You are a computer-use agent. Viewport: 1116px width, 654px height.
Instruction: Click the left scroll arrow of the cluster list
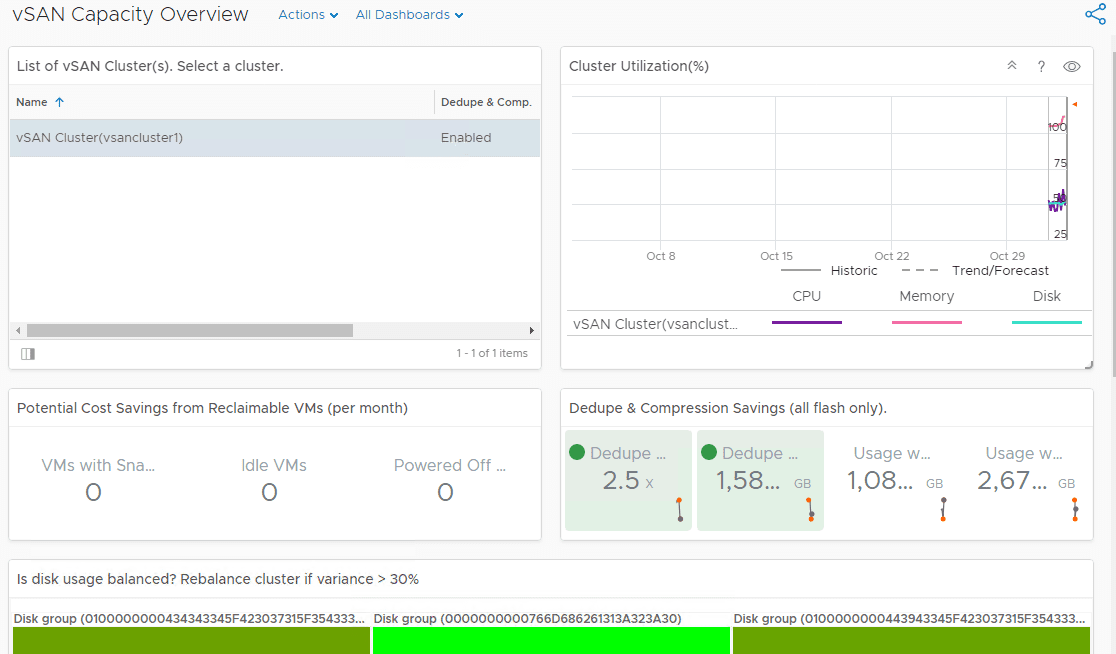[17, 329]
